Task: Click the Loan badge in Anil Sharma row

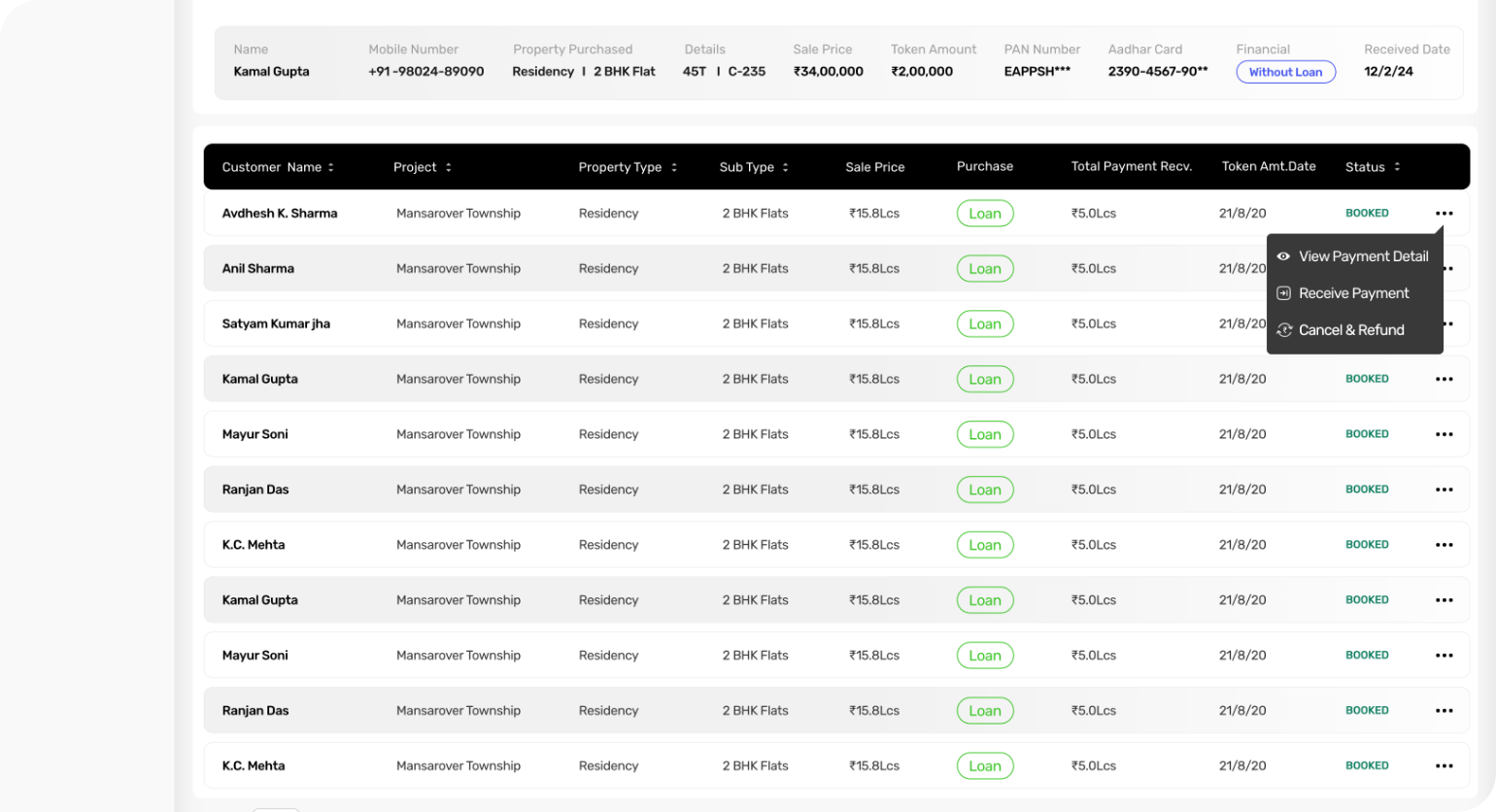Action: [985, 269]
